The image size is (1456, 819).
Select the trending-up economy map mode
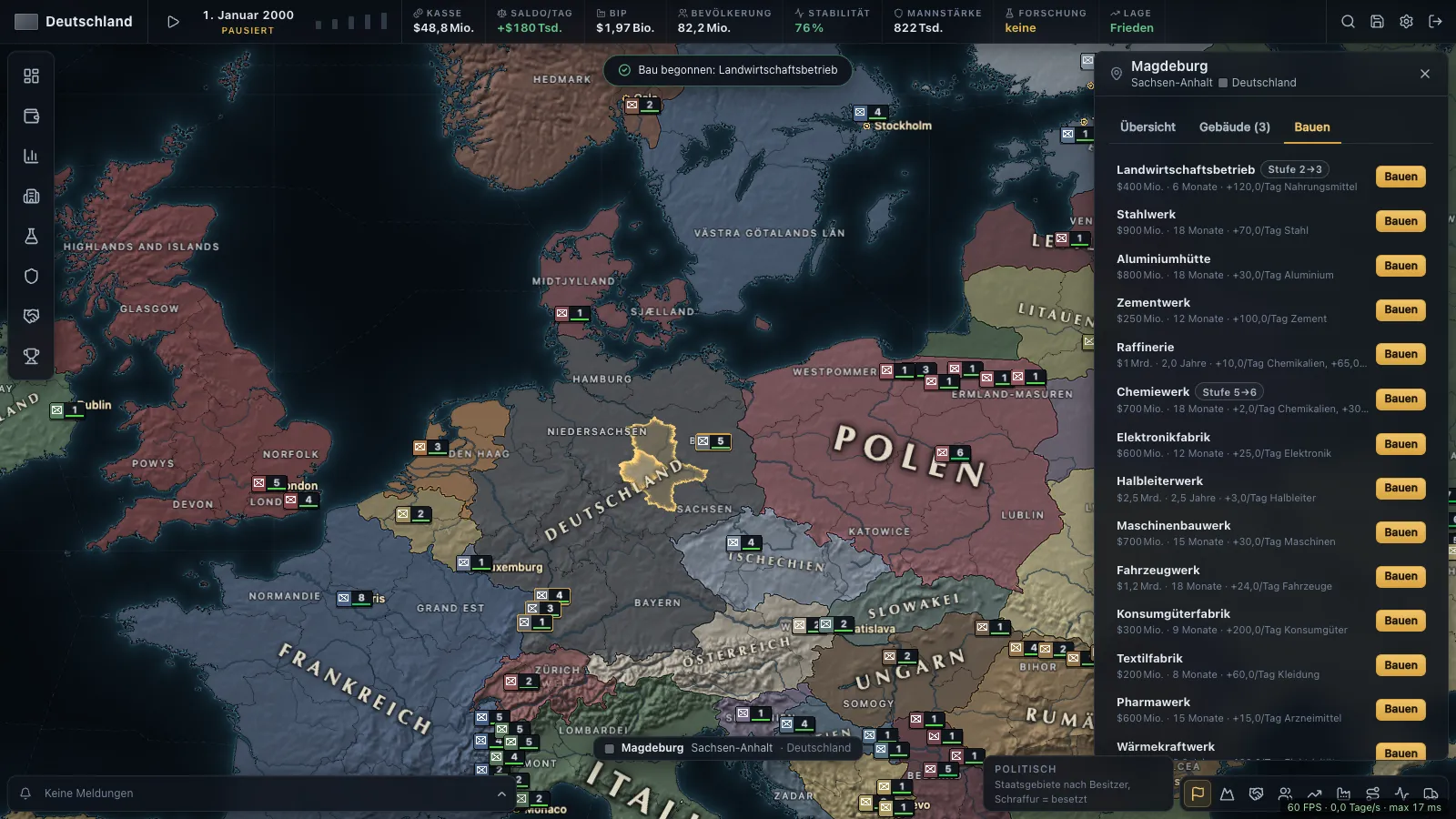point(1314,794)
